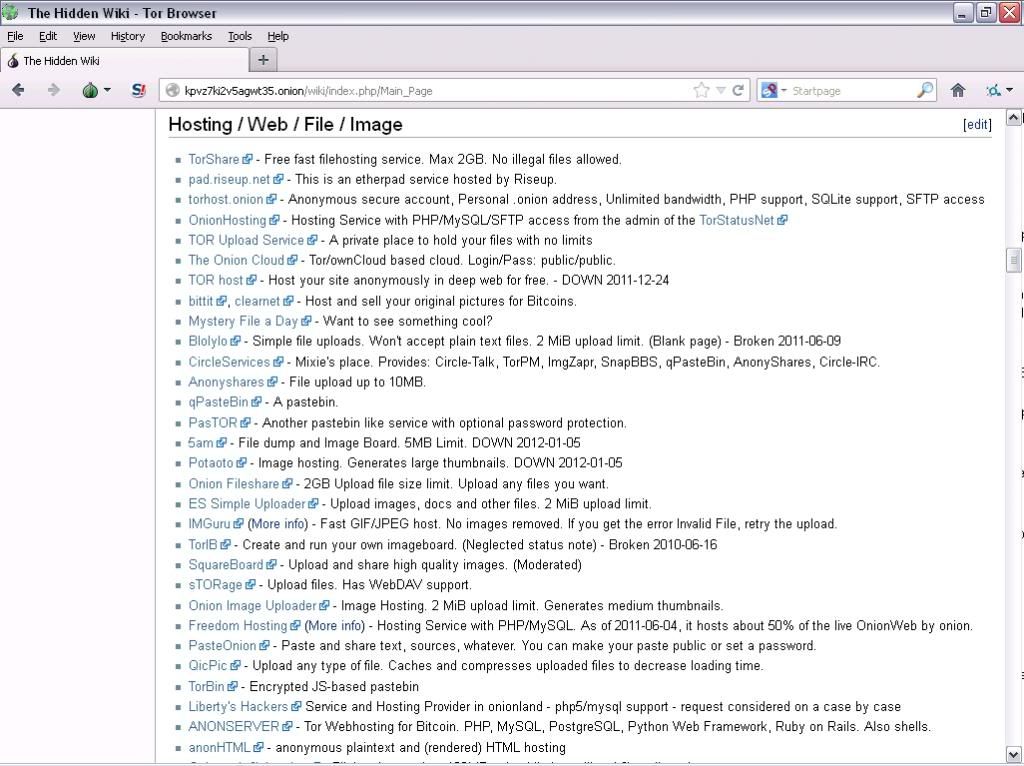Screen dimensions: 1024x766
Task: Open the Onion Fileshare link
Action: pos(234,485)
